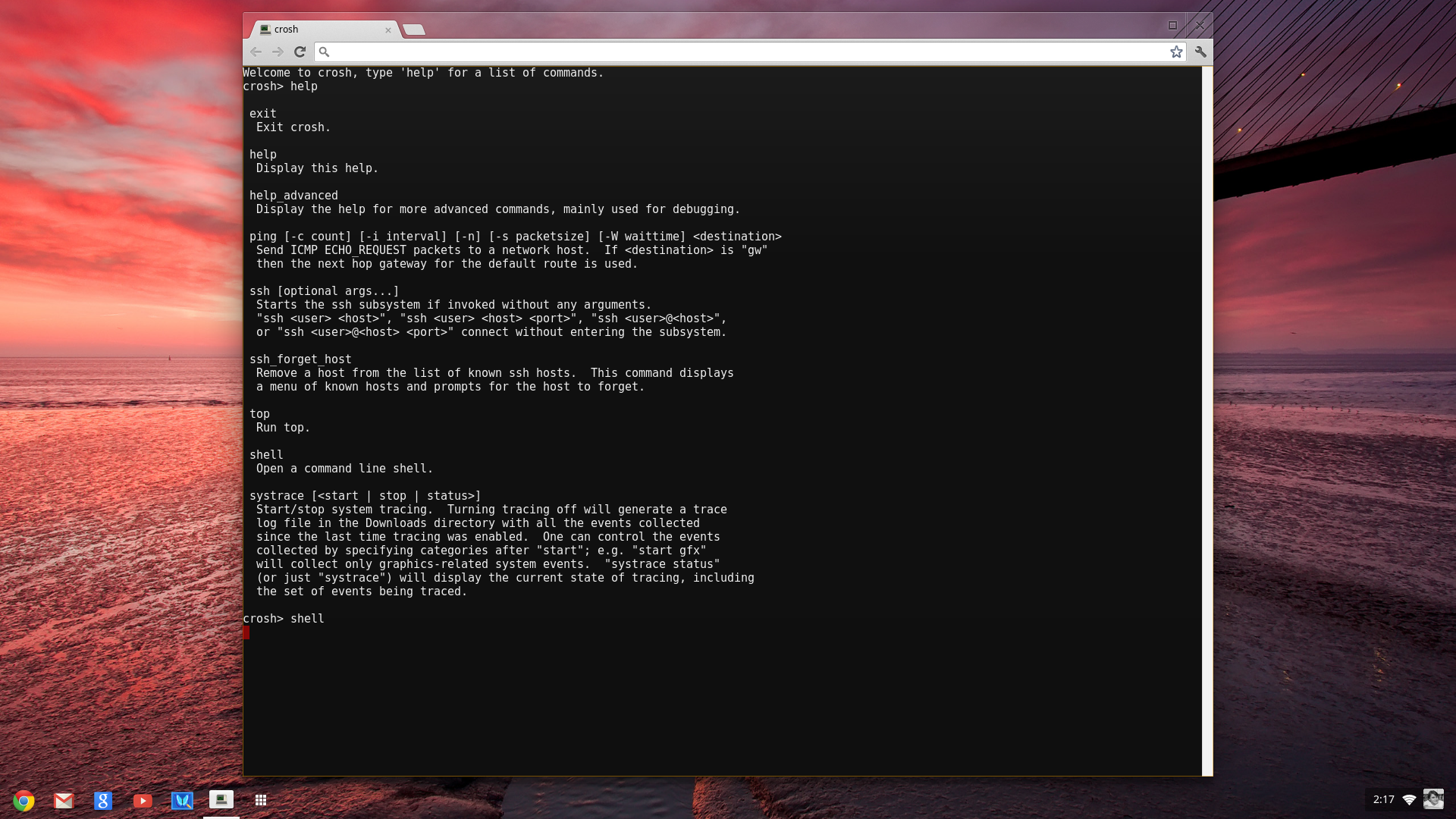1456x819 pixels.
Task: Open the blue butterfly app icon
Action: pyautogui.click(x=182, y=800)
